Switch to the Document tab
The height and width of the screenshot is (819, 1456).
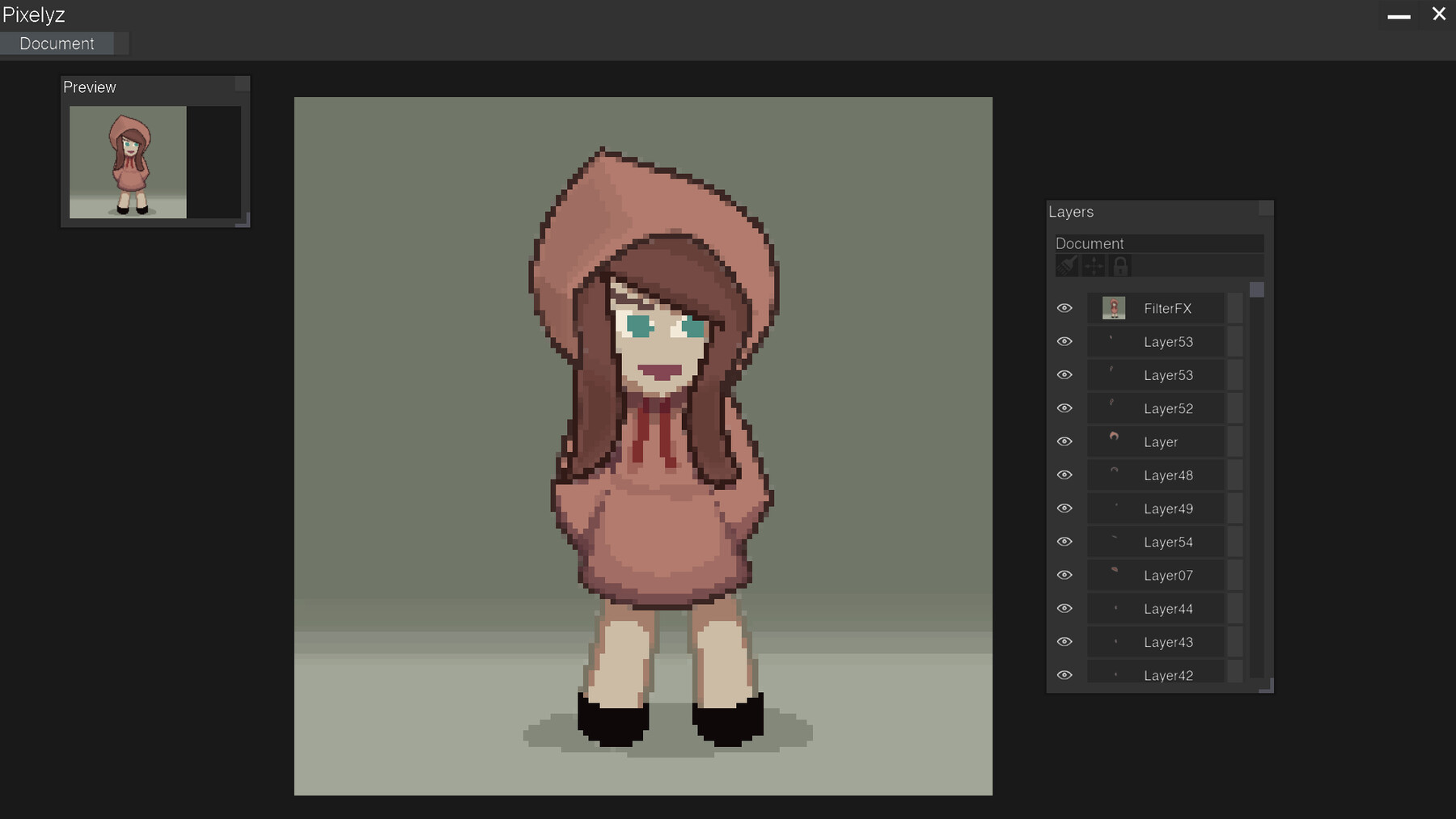point(57,43)
